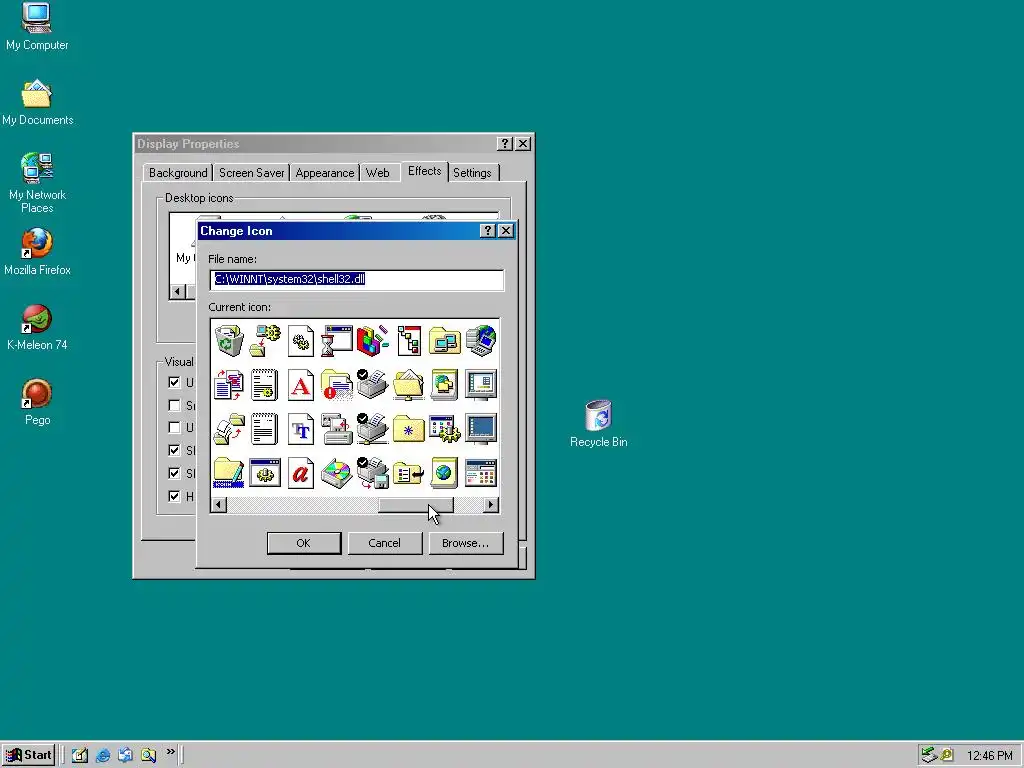1024x768 pixels.
Task: Select K-Meleon 74 desktop shortcut
Action: [x=37, y=327]
